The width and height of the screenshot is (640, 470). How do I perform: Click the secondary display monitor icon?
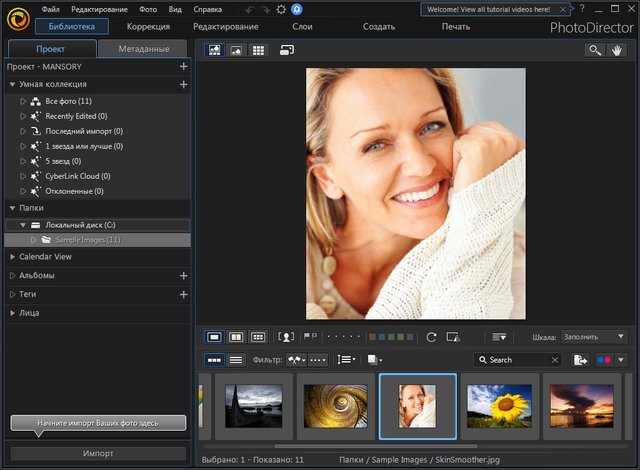[287, 50]
